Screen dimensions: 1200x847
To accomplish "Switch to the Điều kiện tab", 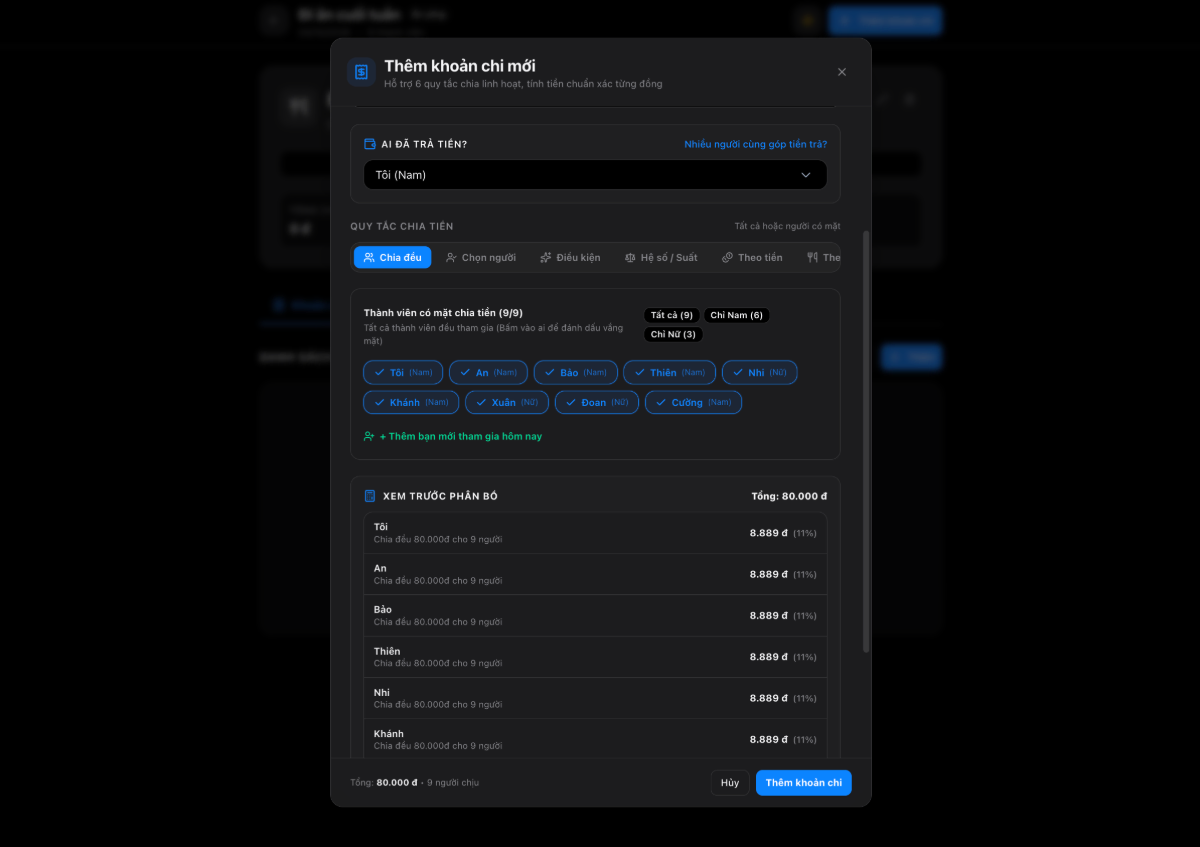I will (570, 257).
